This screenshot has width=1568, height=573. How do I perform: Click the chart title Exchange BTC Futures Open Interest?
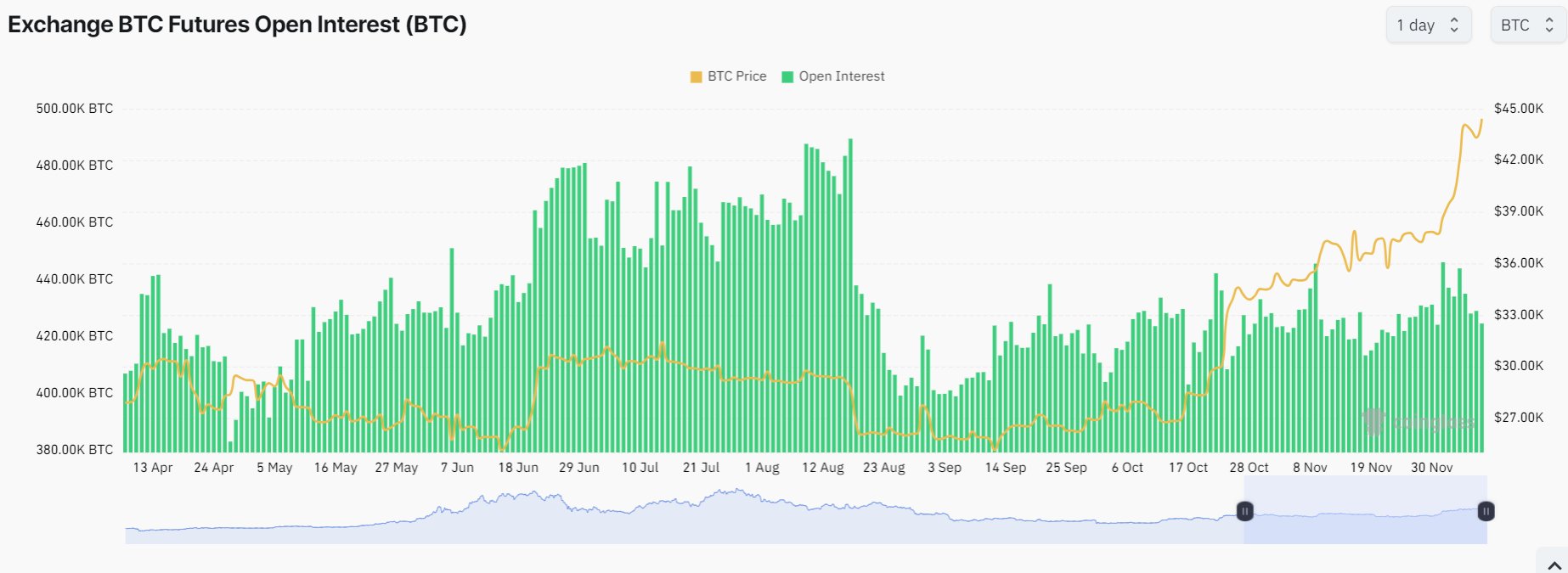[x=237, y=25]
